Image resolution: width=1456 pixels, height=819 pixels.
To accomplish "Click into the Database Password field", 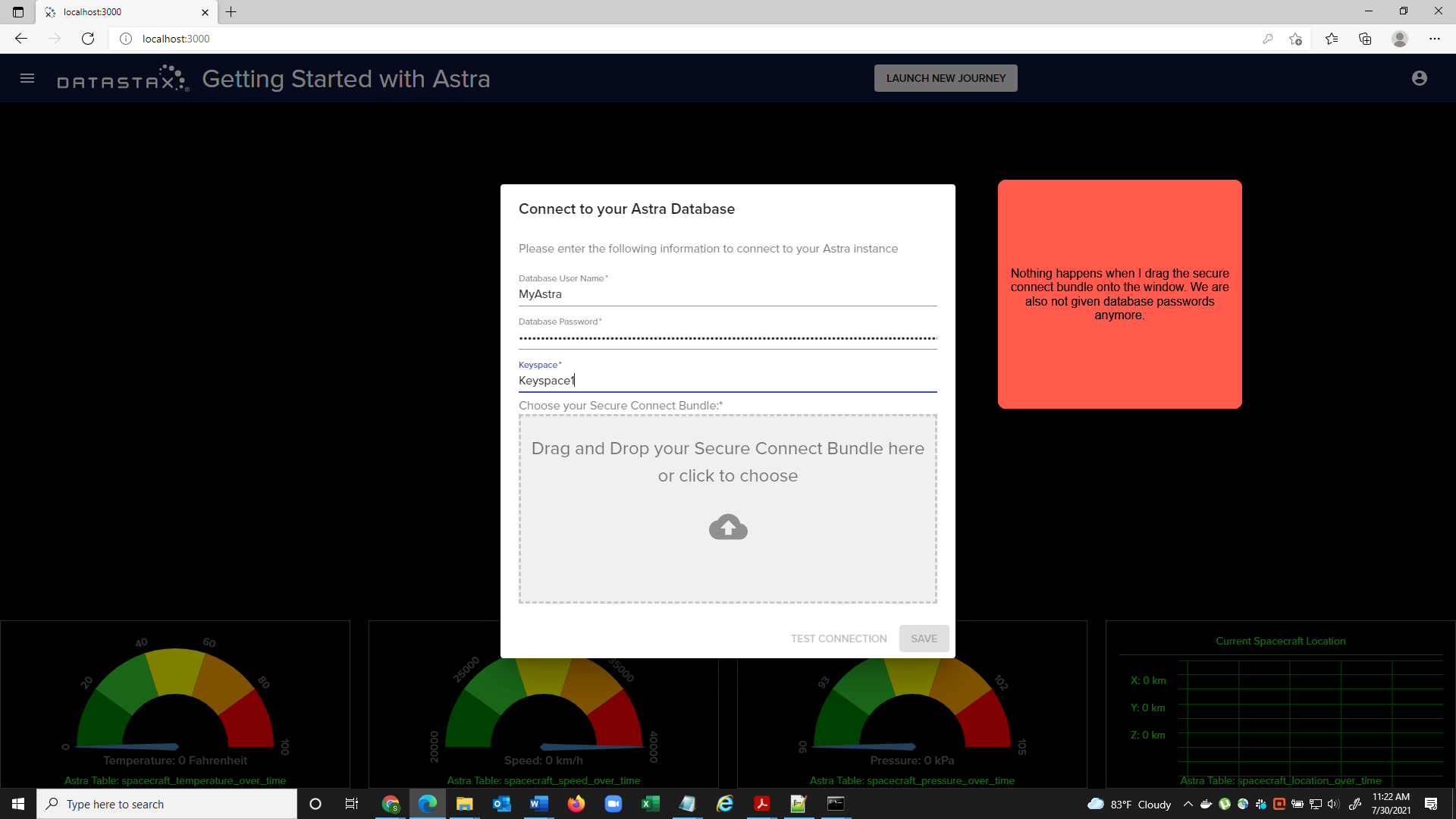I will point(727,338).
